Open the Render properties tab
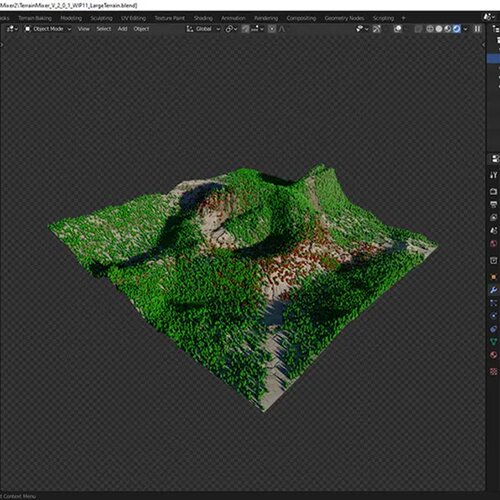 [494, 191]
